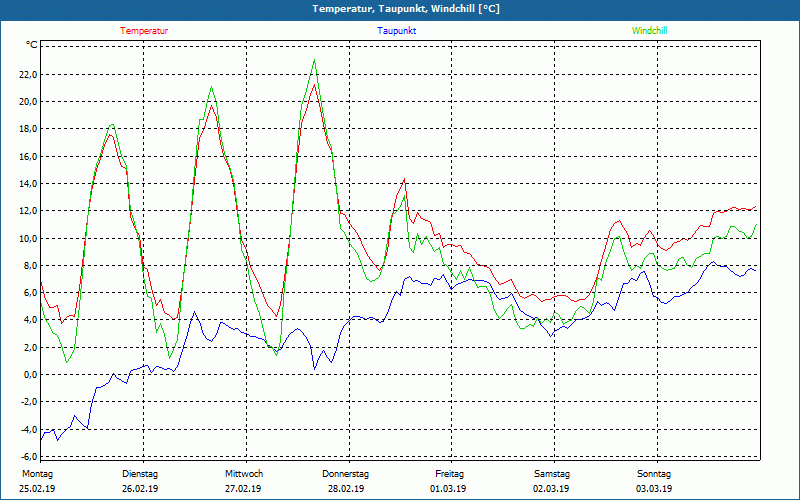Select the Samstag day label
The height and width of the screenshot is (500, 800).
coord(552,474)
